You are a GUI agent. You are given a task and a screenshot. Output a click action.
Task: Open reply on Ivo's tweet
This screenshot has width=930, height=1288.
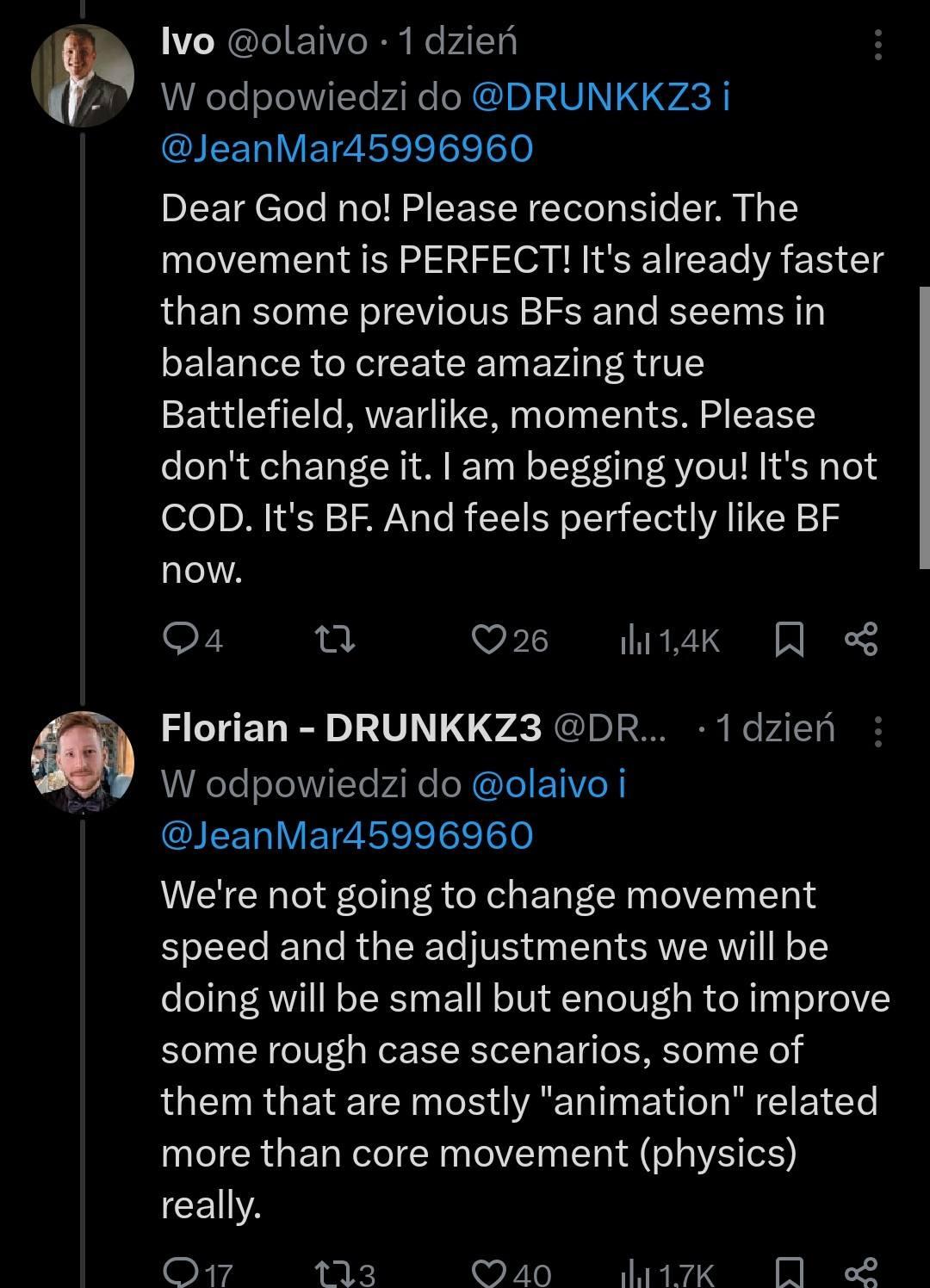click(x=181, y=640)
